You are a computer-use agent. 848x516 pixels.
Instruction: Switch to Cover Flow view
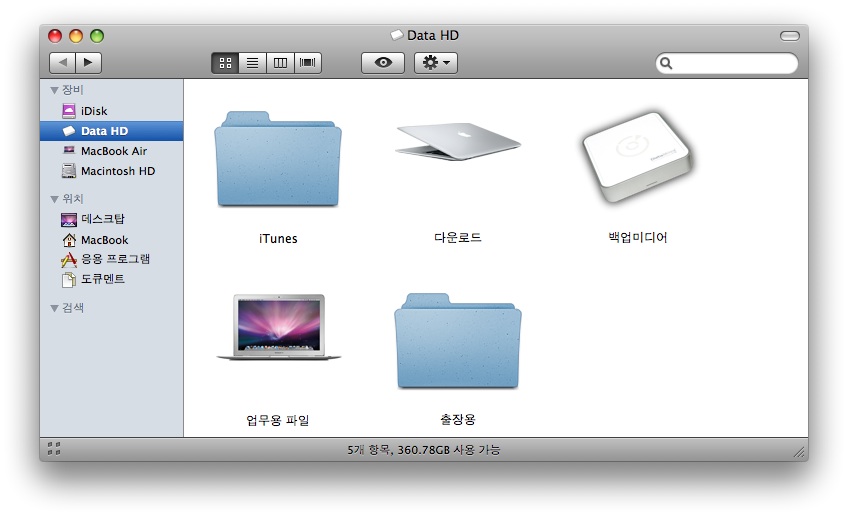tap(308, 63)
